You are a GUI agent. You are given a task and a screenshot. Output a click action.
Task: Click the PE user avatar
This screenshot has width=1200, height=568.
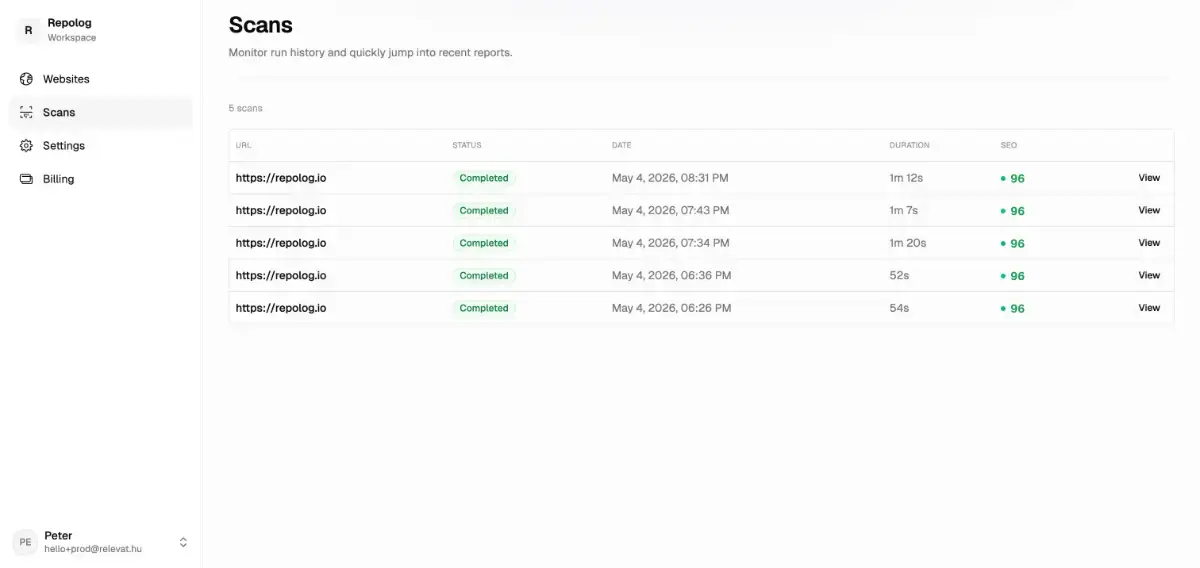pos(25,542)
